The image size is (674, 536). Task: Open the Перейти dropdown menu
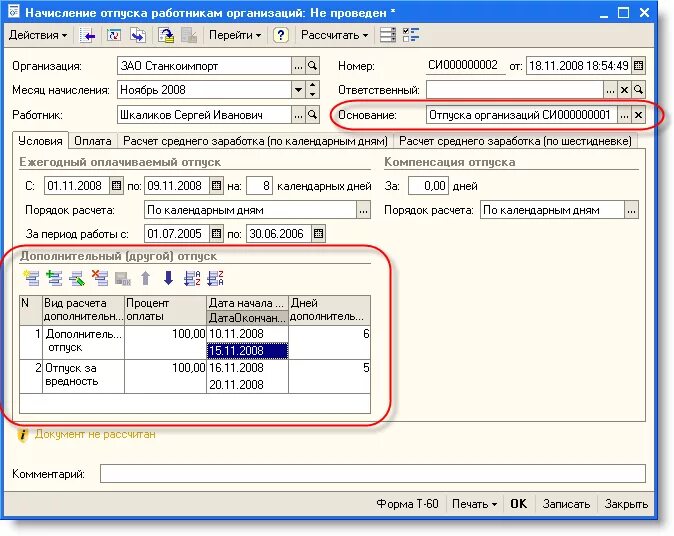tap(235, 35)
